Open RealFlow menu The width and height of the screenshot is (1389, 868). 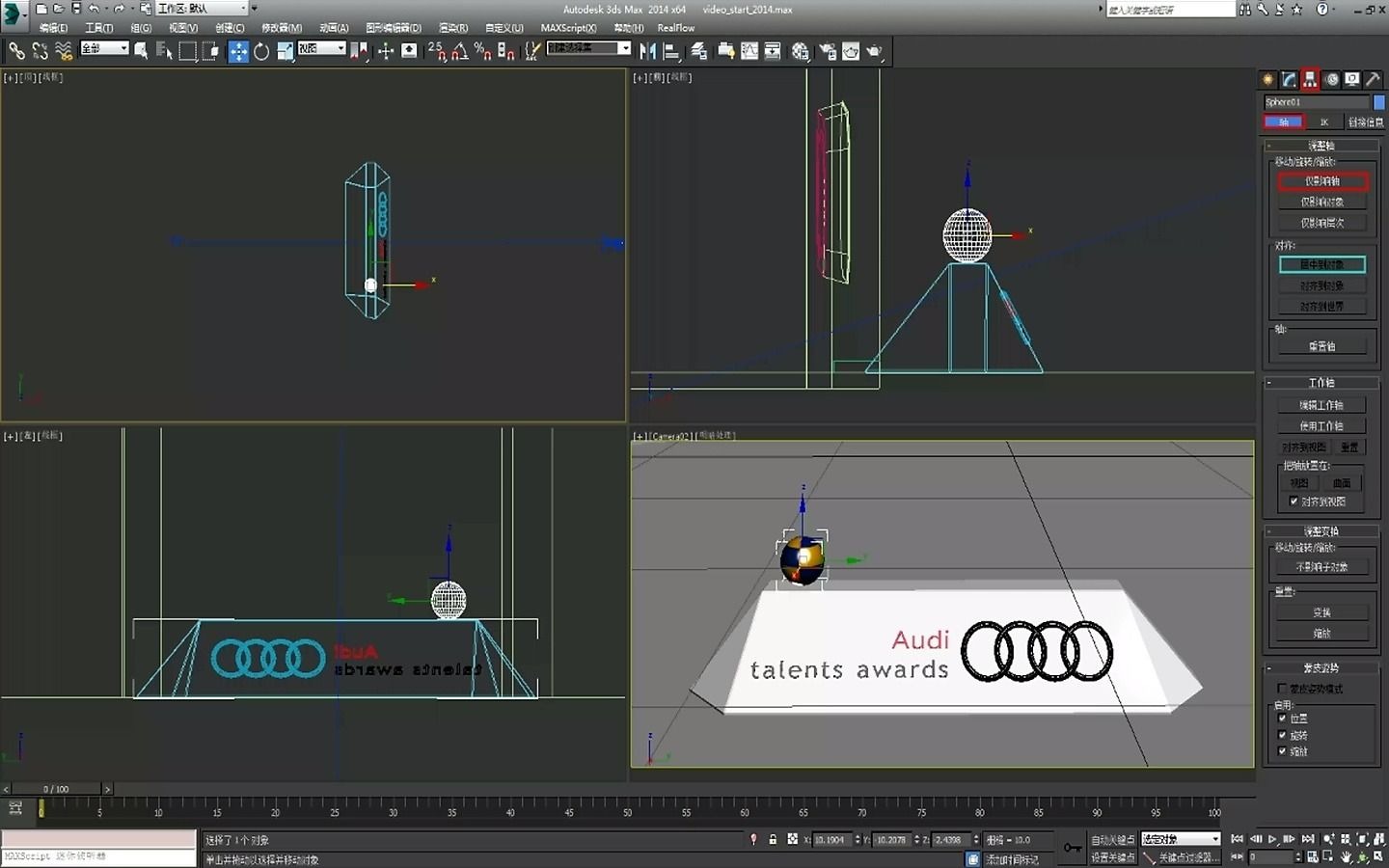(x=676, y=28)
